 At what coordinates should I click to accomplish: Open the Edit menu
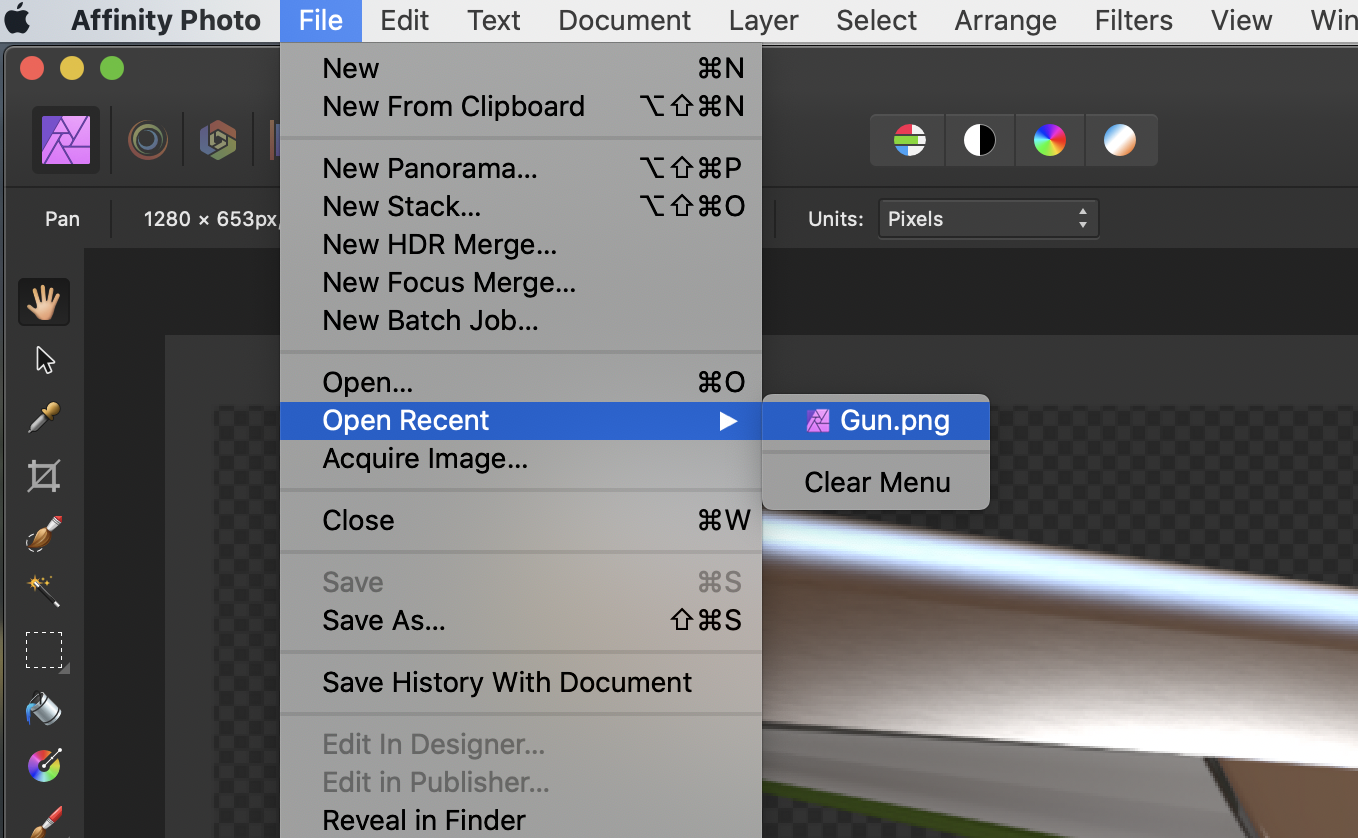pyautogui.click(x=405, y=20)
